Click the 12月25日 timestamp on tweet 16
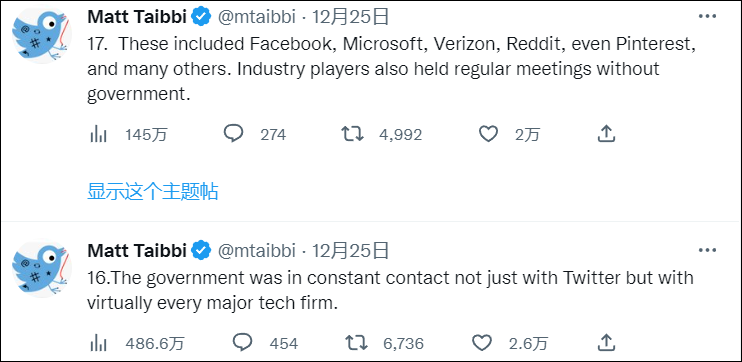742x362 pixels. (x=350, y=251)
